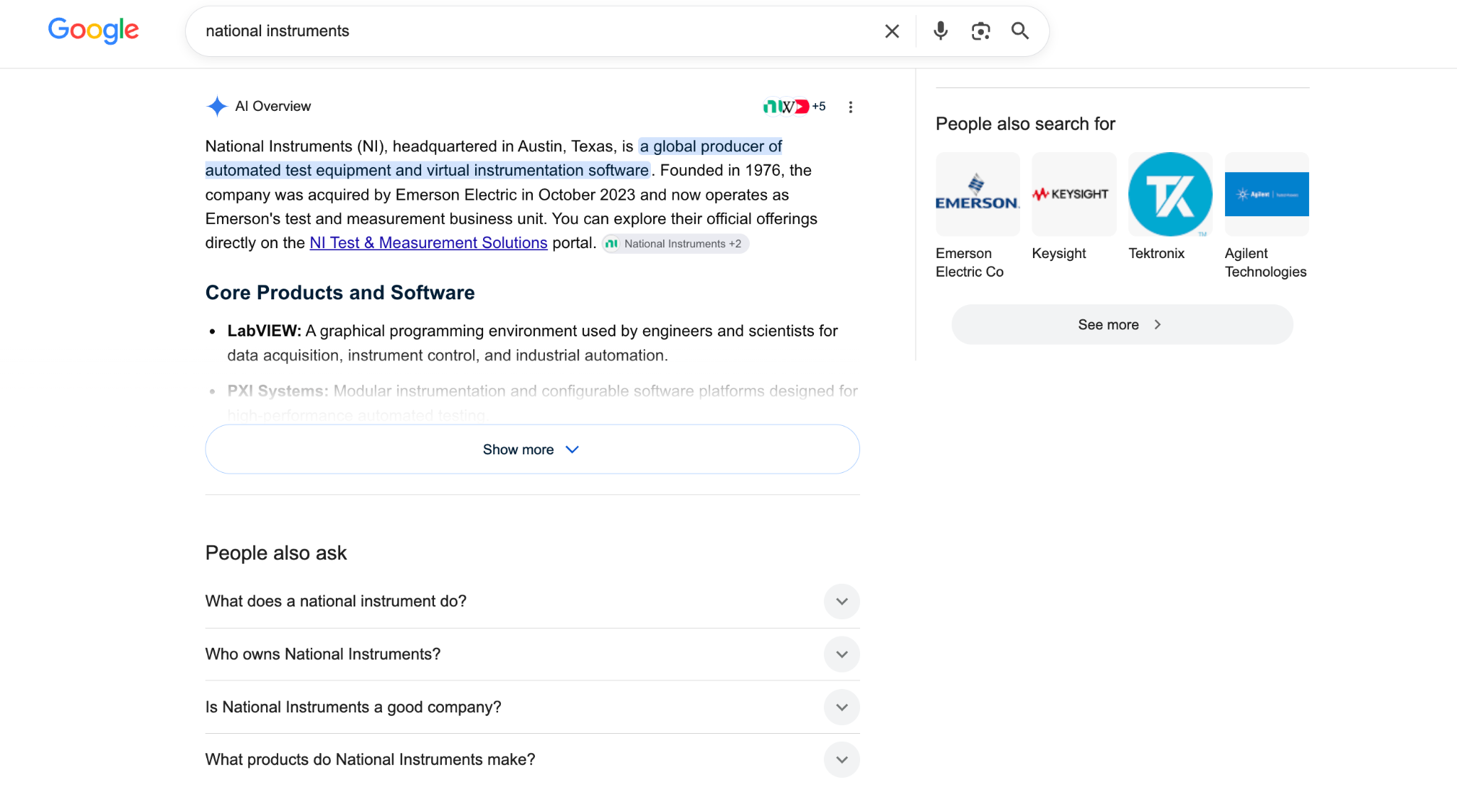Click the 'AI Overview' label text
Image resolution: width=1457 pixels, height=812 pixels.
coord(273,107)
